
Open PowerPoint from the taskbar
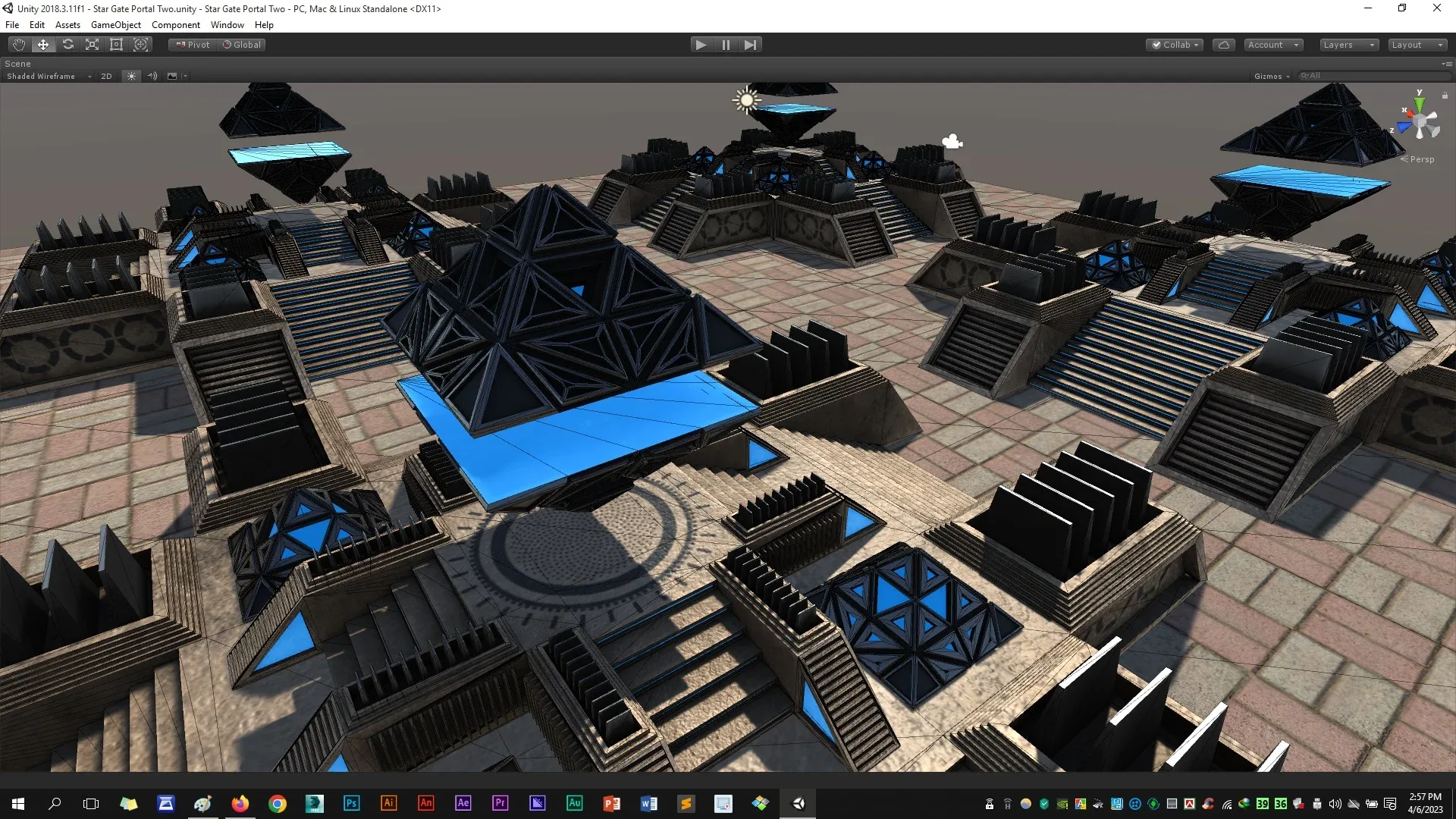(x=611, y=803)
